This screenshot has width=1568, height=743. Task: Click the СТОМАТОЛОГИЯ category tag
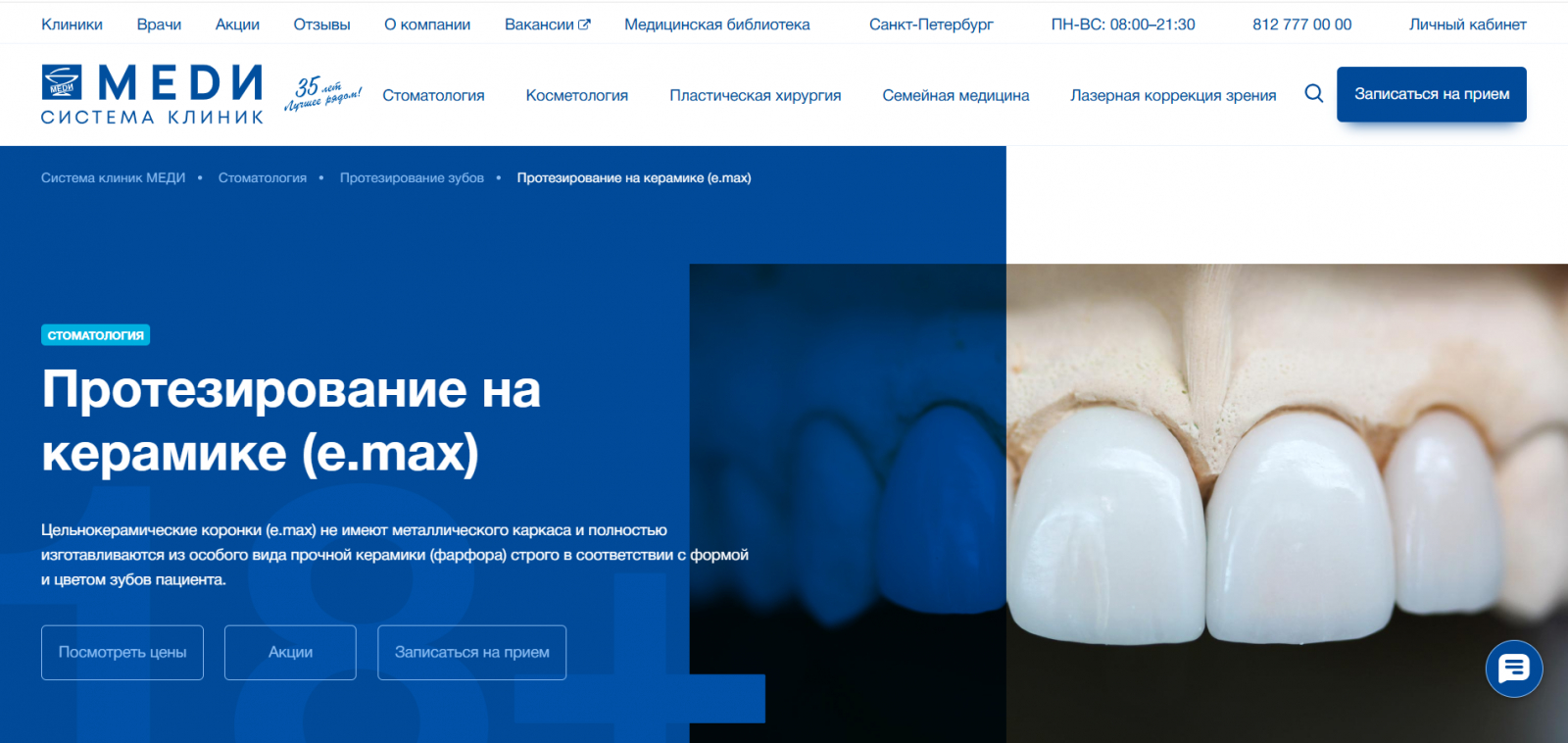96,335
